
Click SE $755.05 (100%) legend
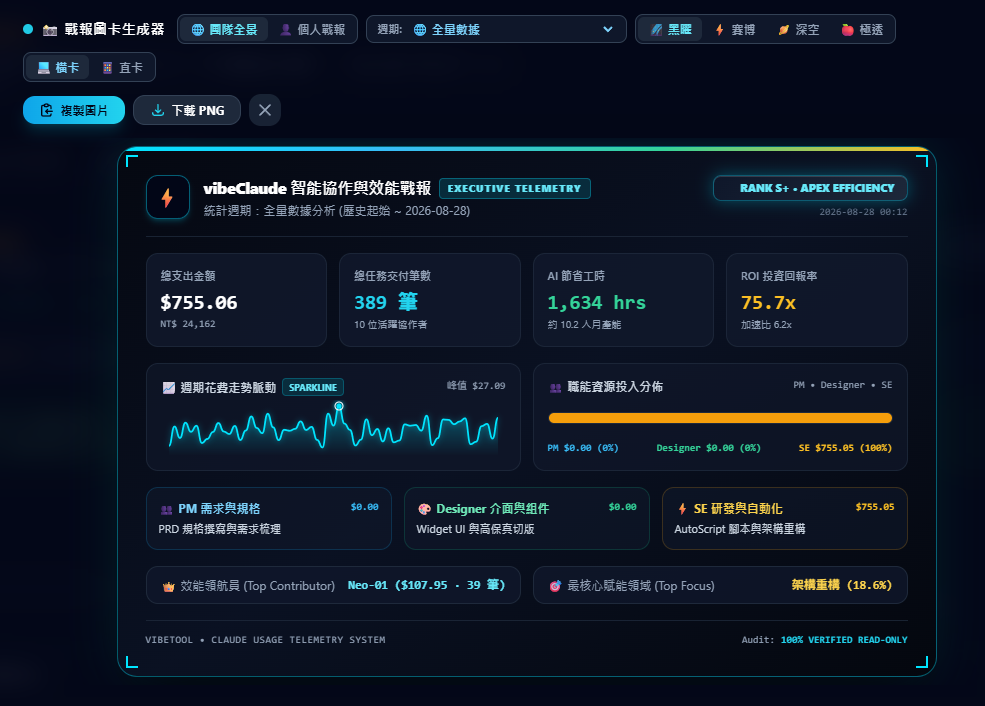845,448
